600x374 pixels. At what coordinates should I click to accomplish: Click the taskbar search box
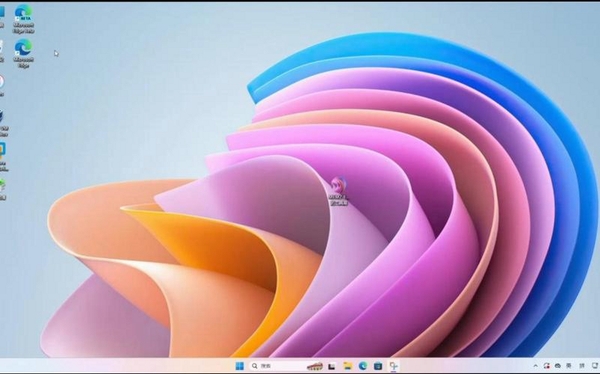(280, 366)
